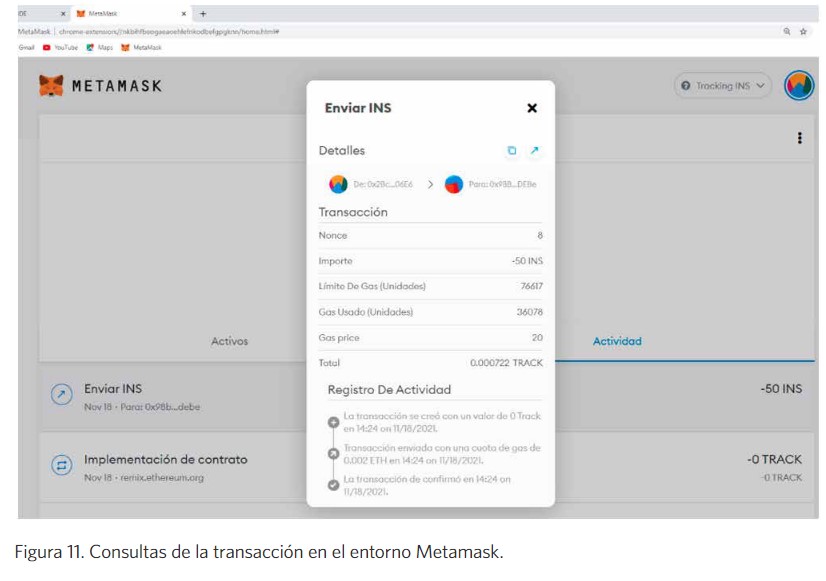Click the MetaMask fox logo
This screenshot has height=581, width=826.
click(51, 85)
